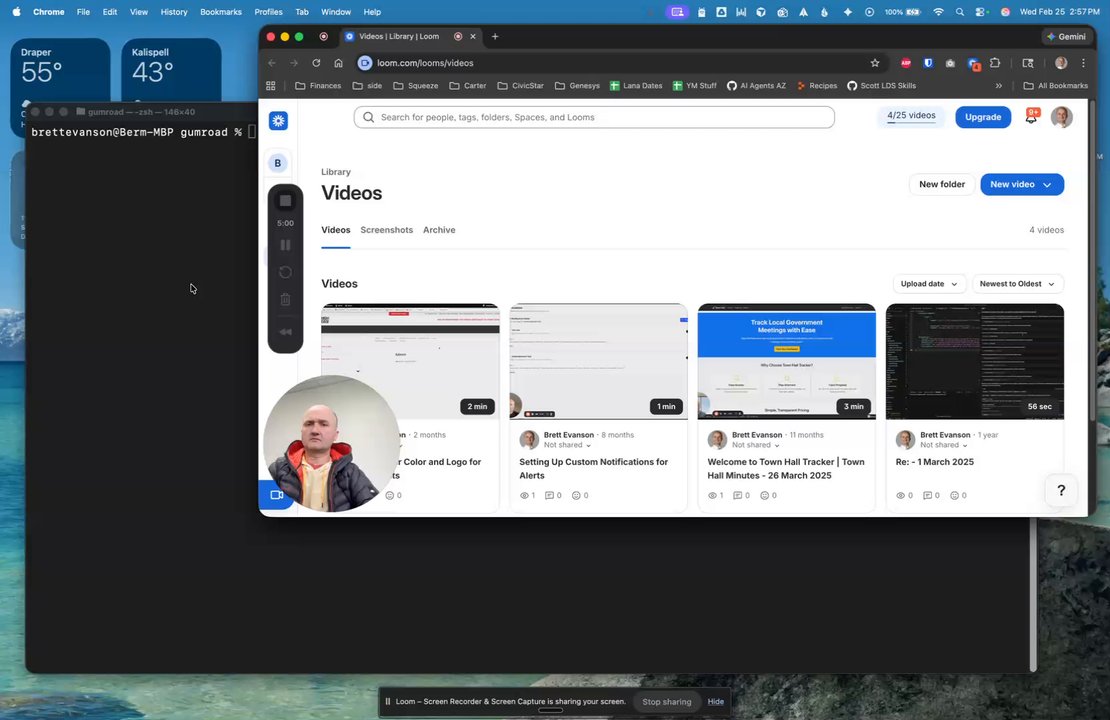The height and width of the screenshot is (720, 1110).
Task: Open the Recipes bookmark
Action: [817, 86]
